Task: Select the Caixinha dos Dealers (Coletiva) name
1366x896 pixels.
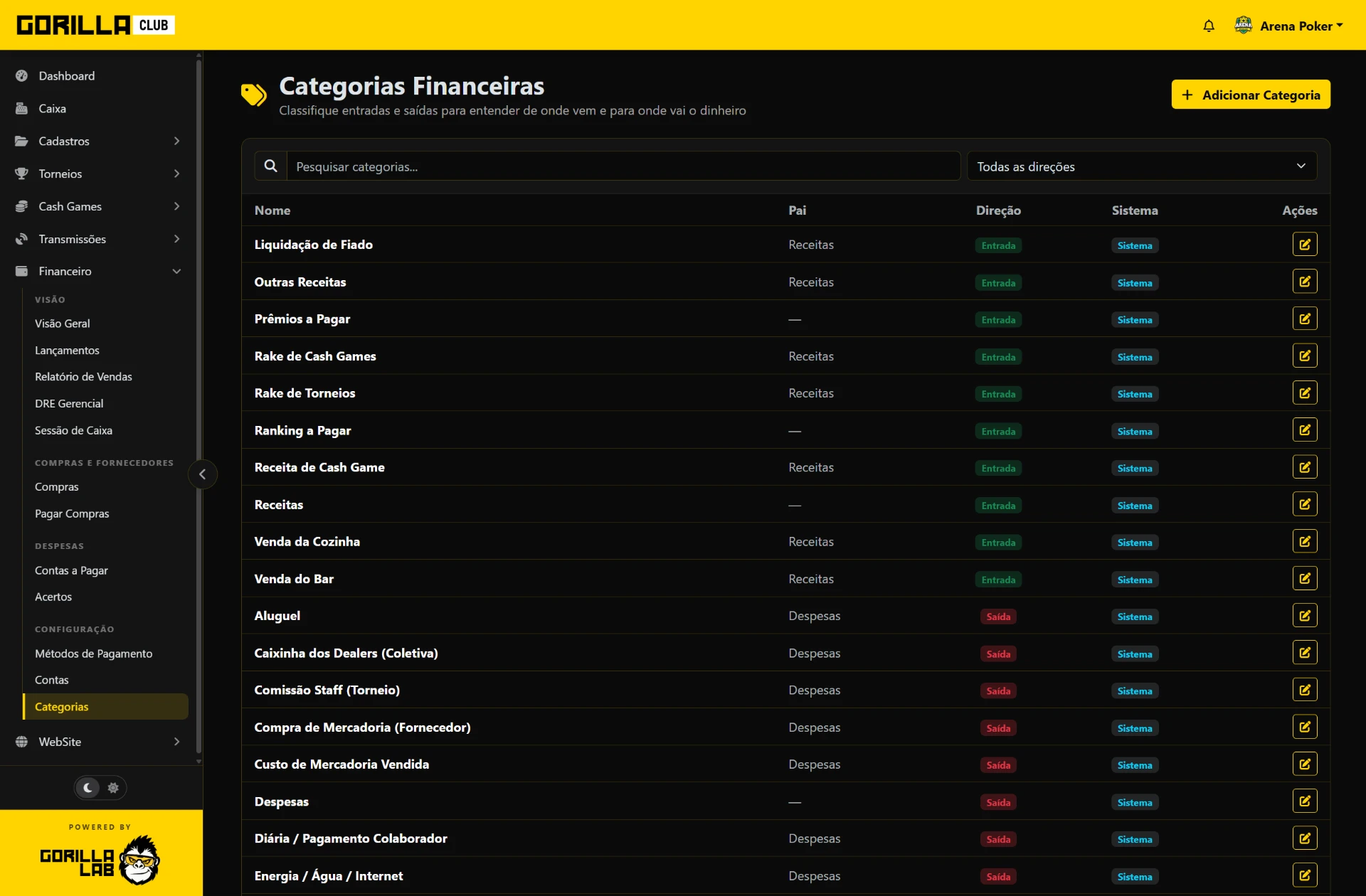Action: point(346,653)
